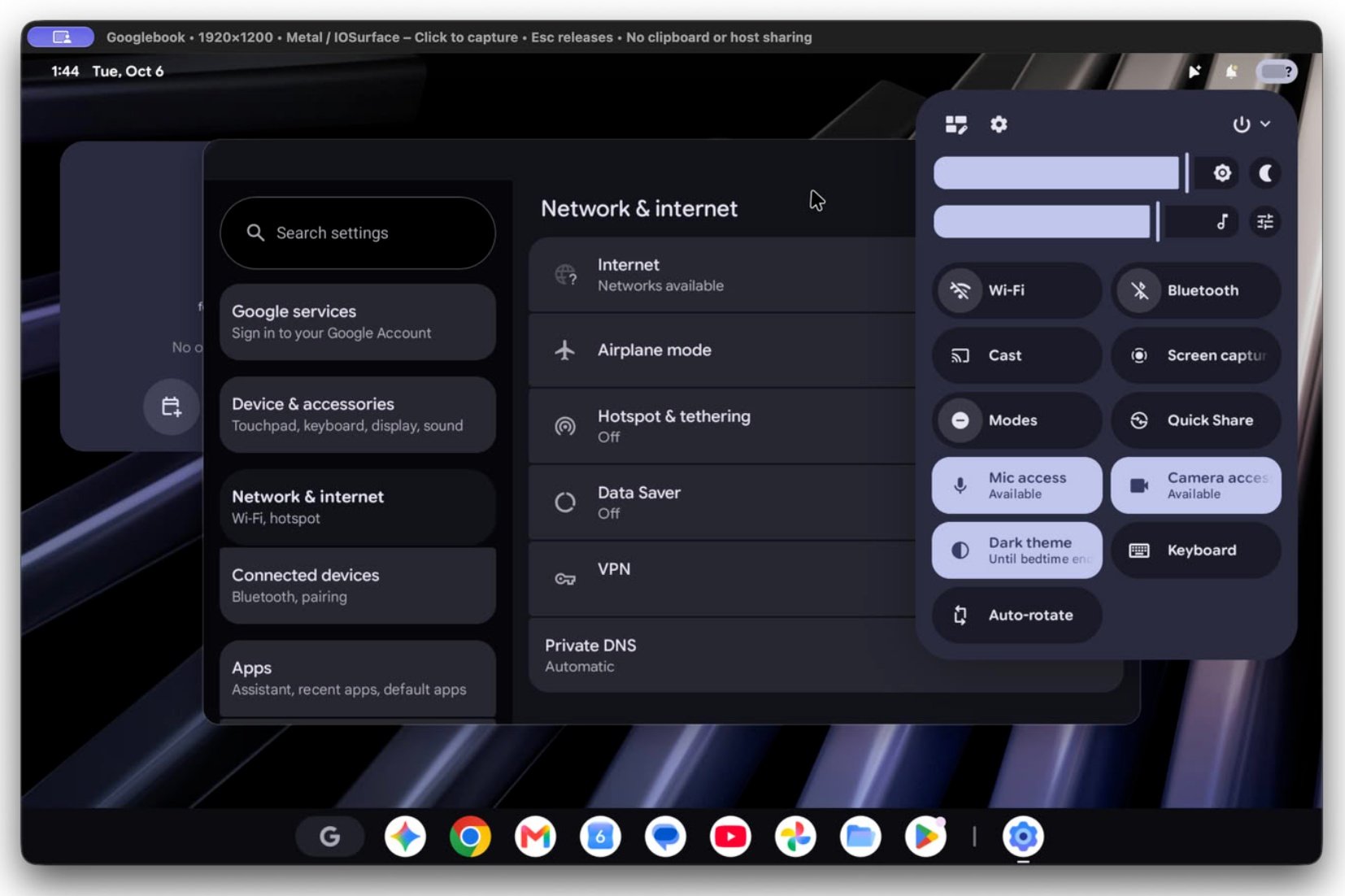
Task: Click the Google search G in taskbar
Action: tap(329, 837)
